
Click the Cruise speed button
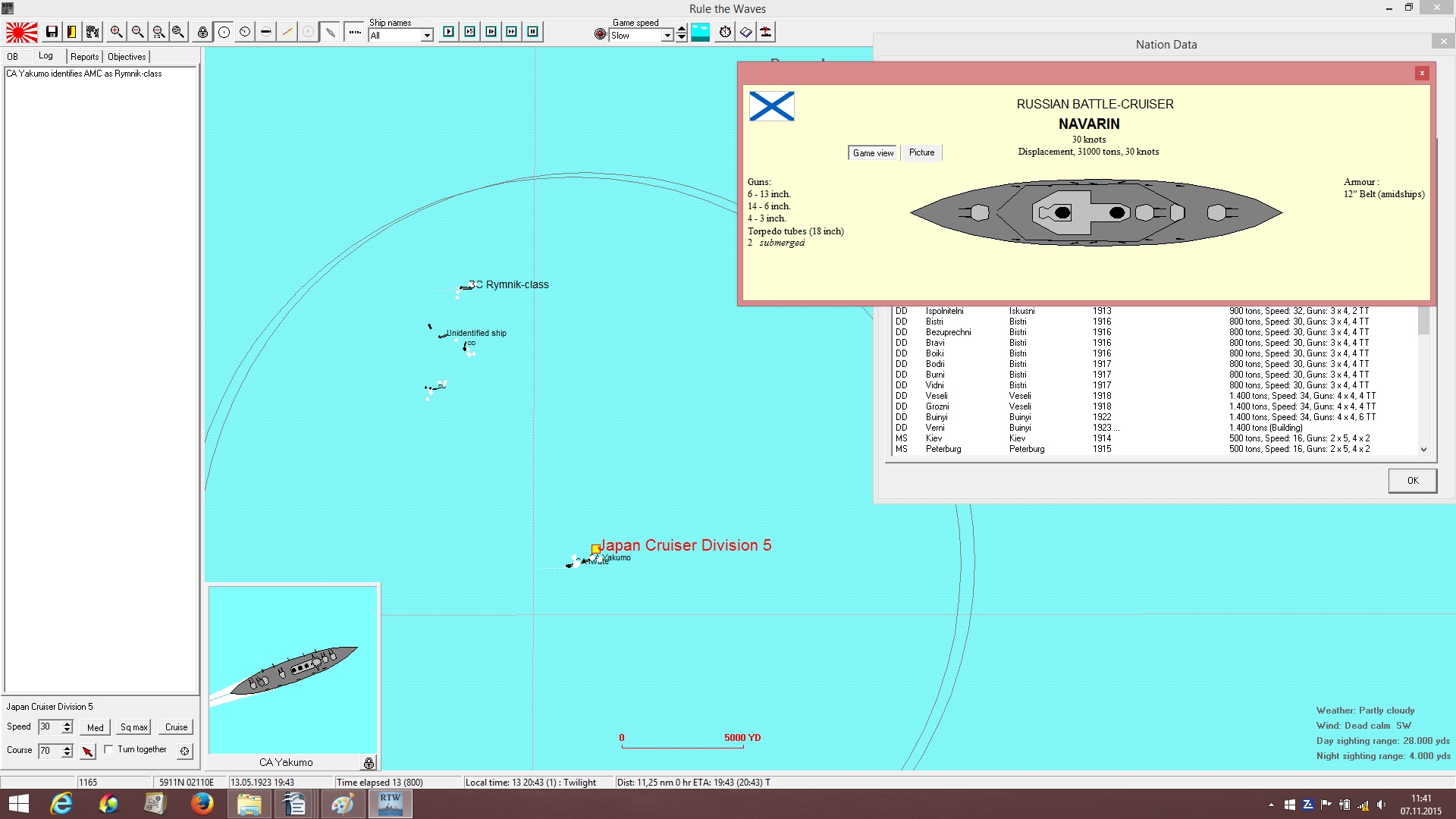(177, 727)
